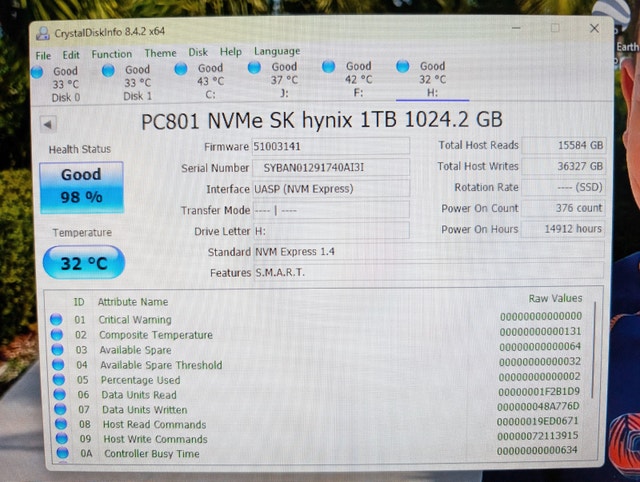Open the Theme menu
Screen dimensions: 640x482
point(160,53)
